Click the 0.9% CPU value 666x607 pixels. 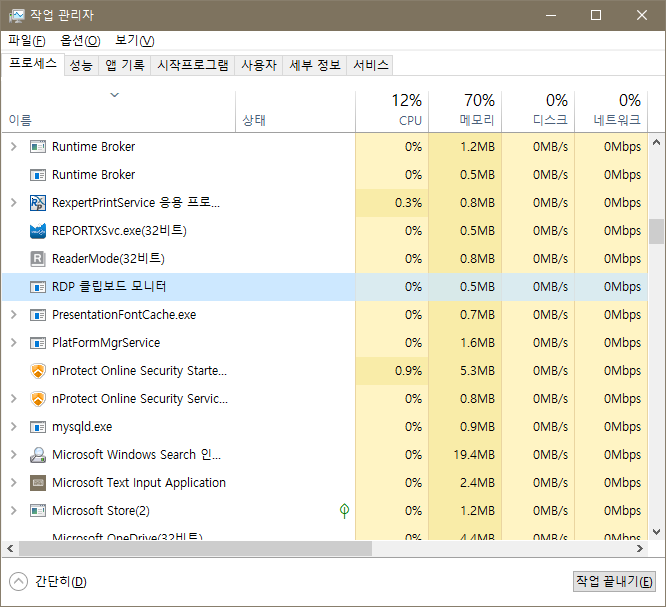click(409, 371)
